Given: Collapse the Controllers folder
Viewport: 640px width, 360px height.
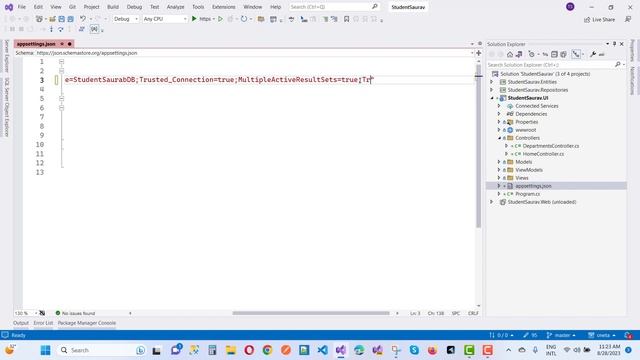Looking at the screenshot, I should click(x=499, y=138).
